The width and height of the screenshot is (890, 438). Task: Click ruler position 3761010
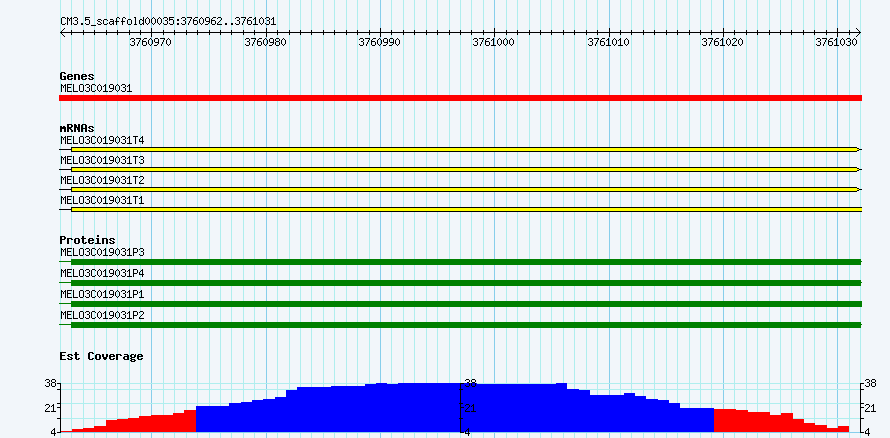pyautogui.click(x=607, y=42)
